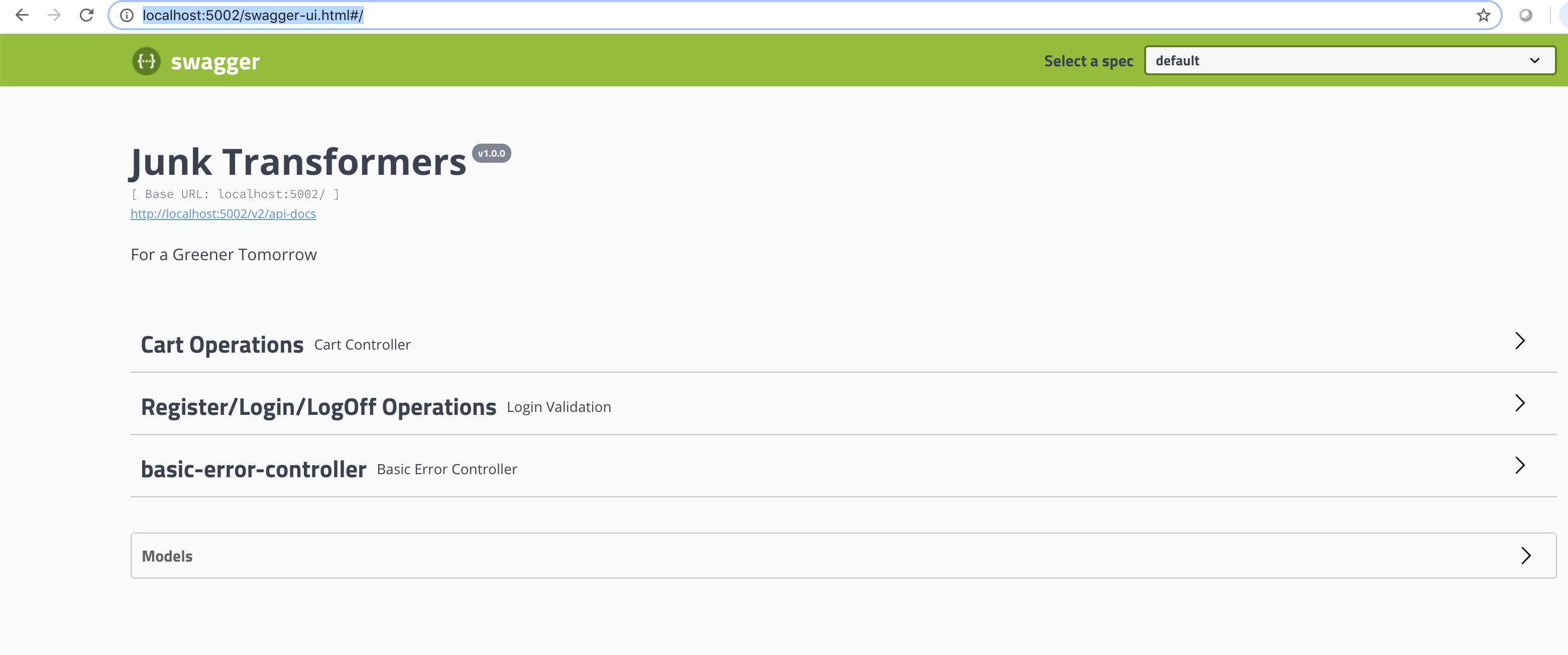Click the v1.0.0 version badge
Viewport: 1568px width, 655px height.
pos(491,153)
